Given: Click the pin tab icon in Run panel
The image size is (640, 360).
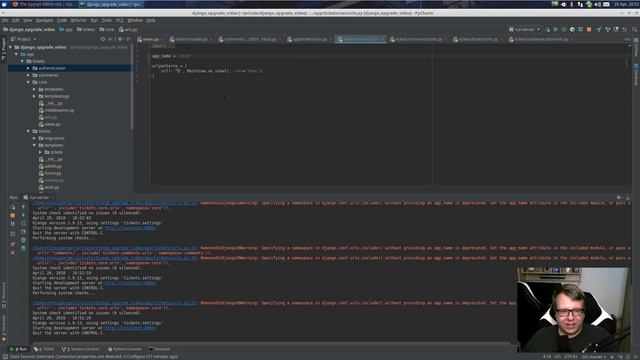Looking at the screenshot, I should click(x=13, y=244).
